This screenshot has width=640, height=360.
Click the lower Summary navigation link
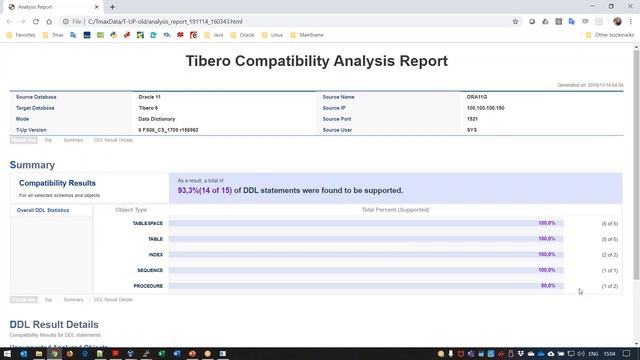click(73, 300)
